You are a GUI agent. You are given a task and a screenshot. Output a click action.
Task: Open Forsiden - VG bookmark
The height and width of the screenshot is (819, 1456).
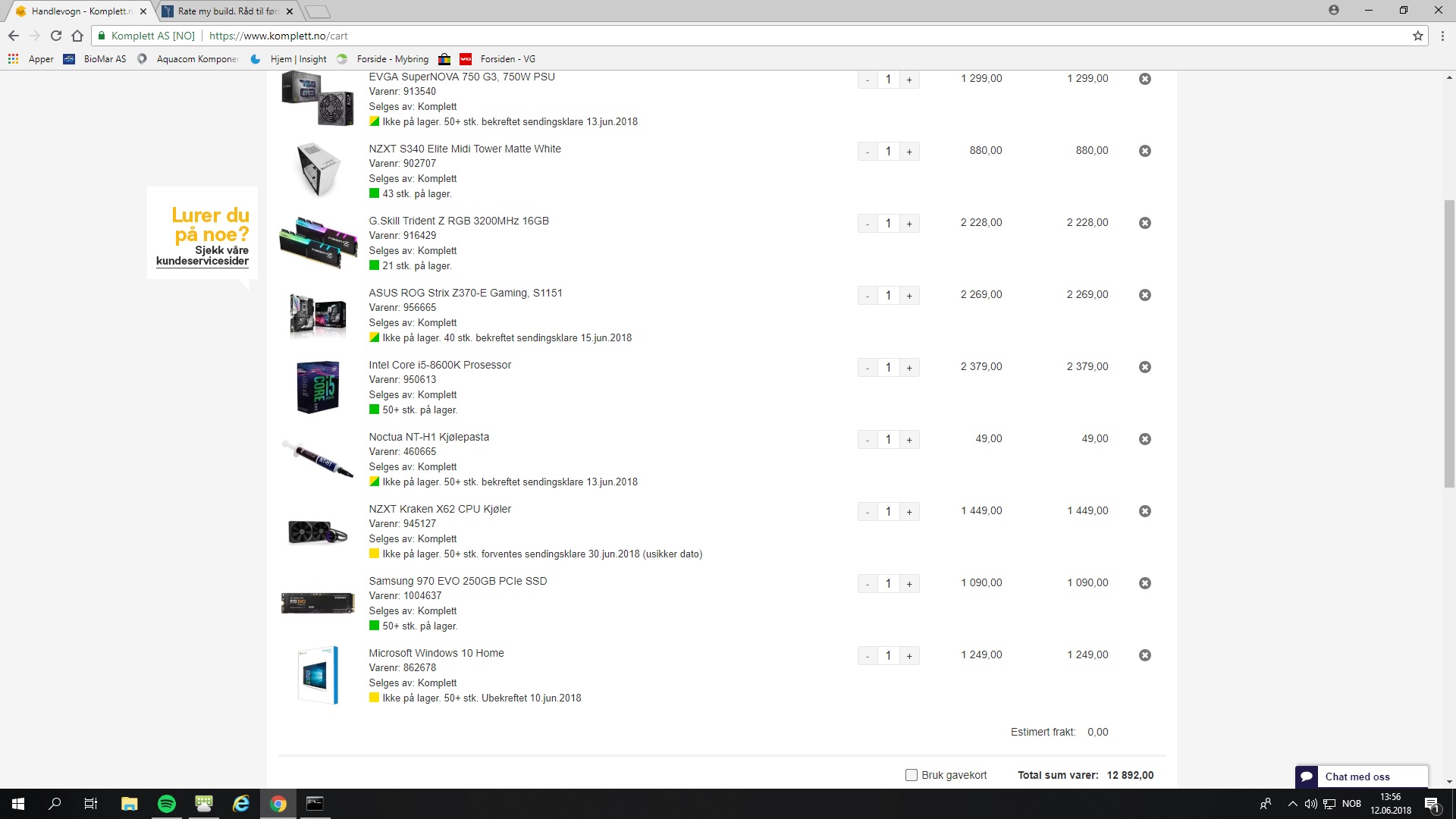[498, 59]
